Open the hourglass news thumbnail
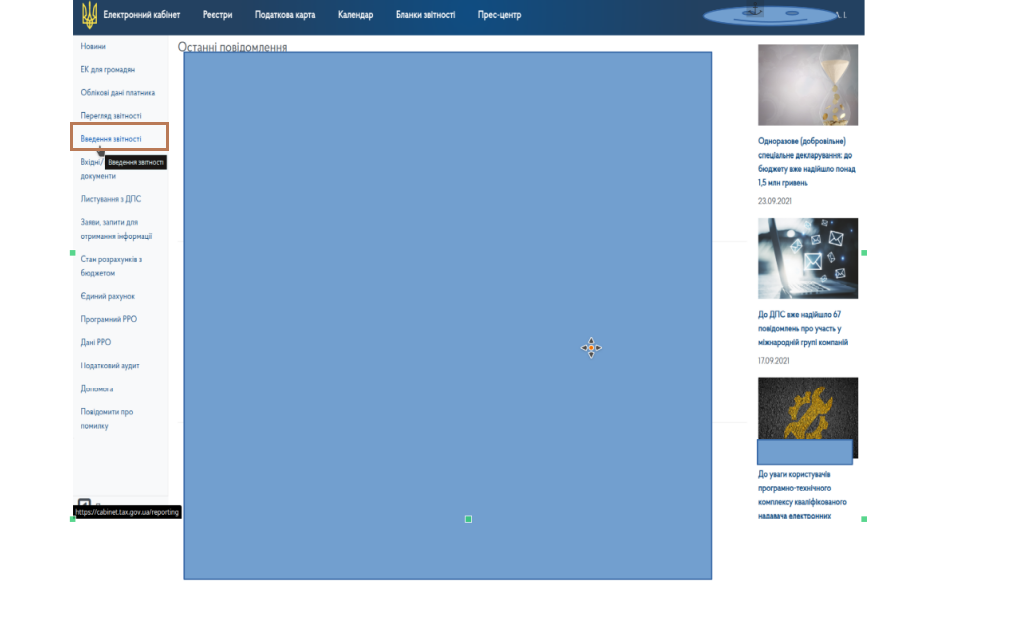The width and height of the screenshot is (1013, 633). tap(807, 85)
